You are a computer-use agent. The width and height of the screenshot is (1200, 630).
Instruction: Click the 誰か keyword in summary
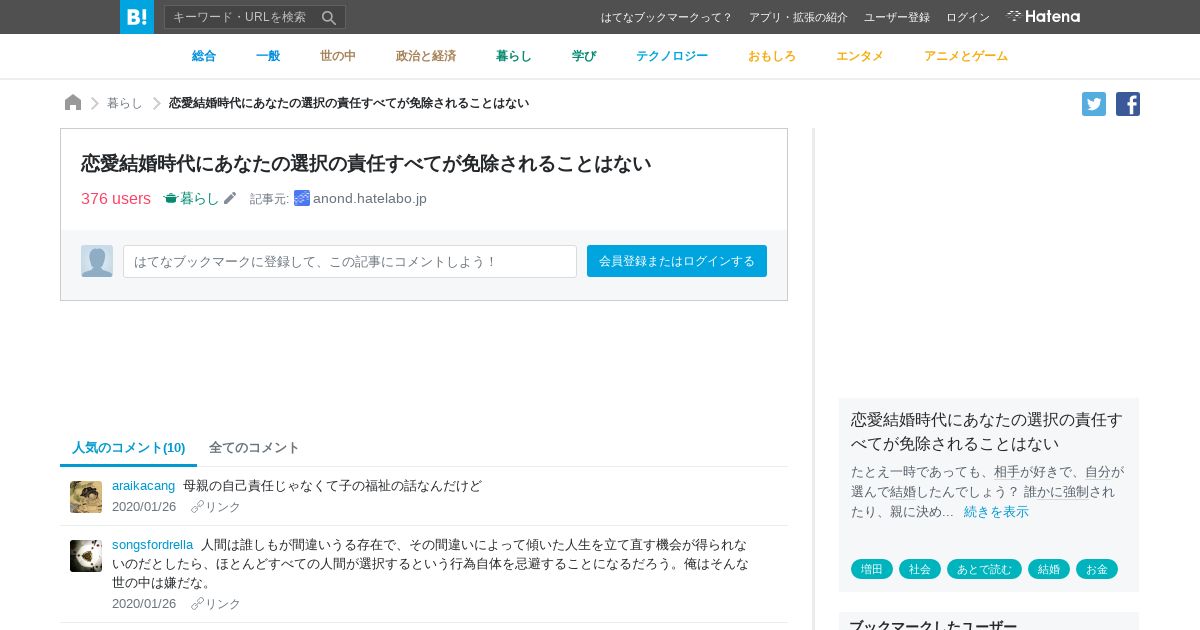tap(1037, 491)
